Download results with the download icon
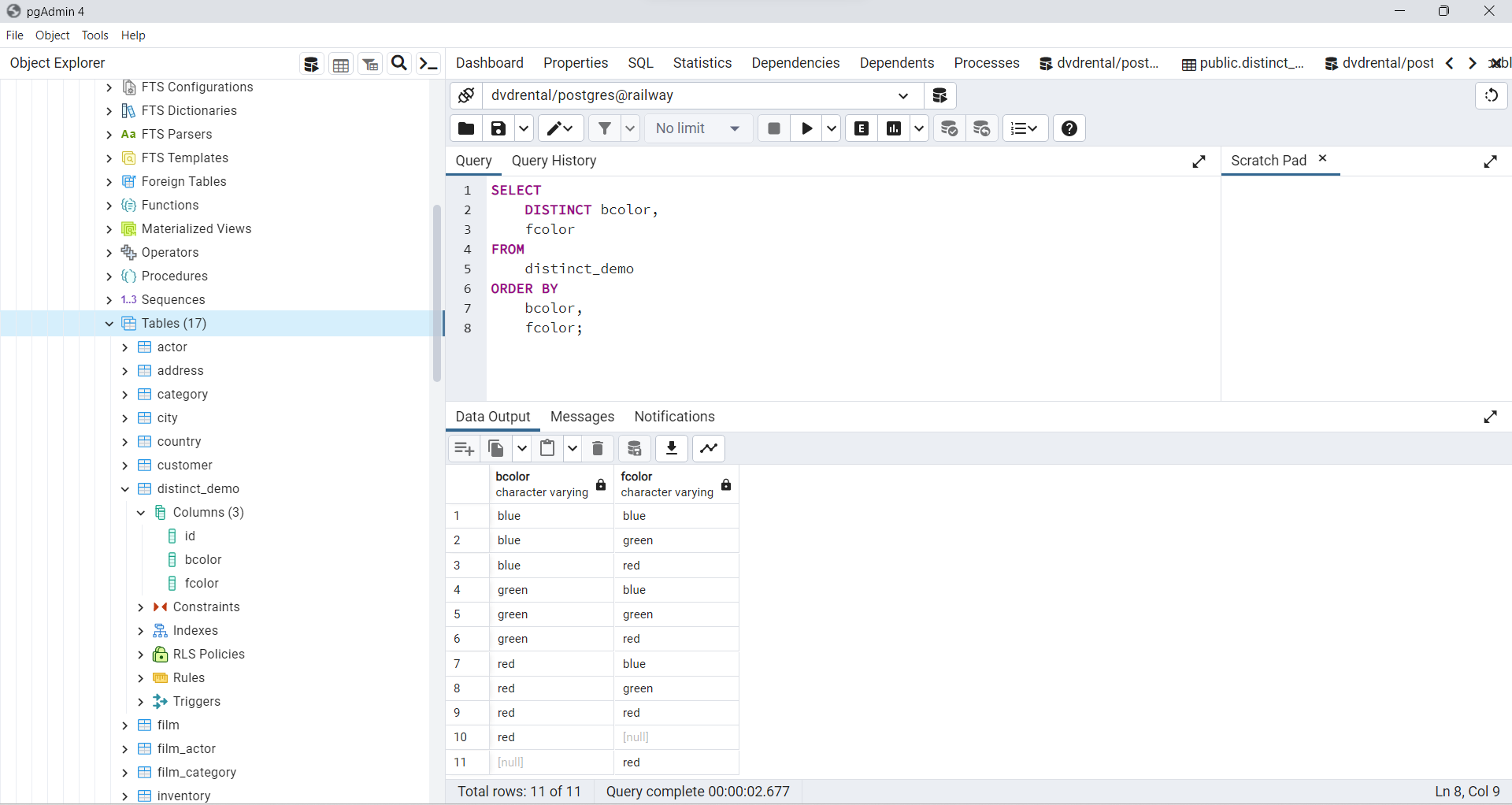This screenshot has height=805, width=1512. (672, 448)
